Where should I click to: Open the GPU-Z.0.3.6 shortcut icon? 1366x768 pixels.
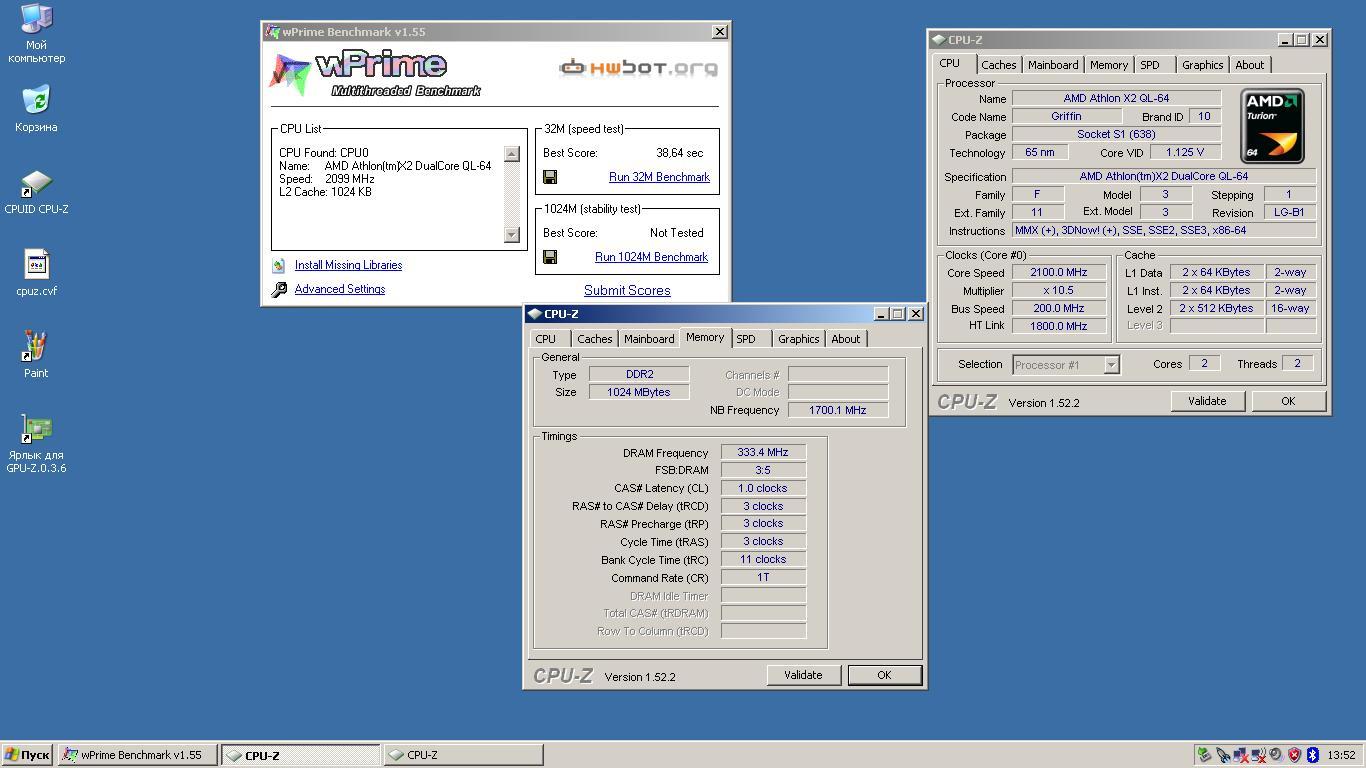coord(36,429)
